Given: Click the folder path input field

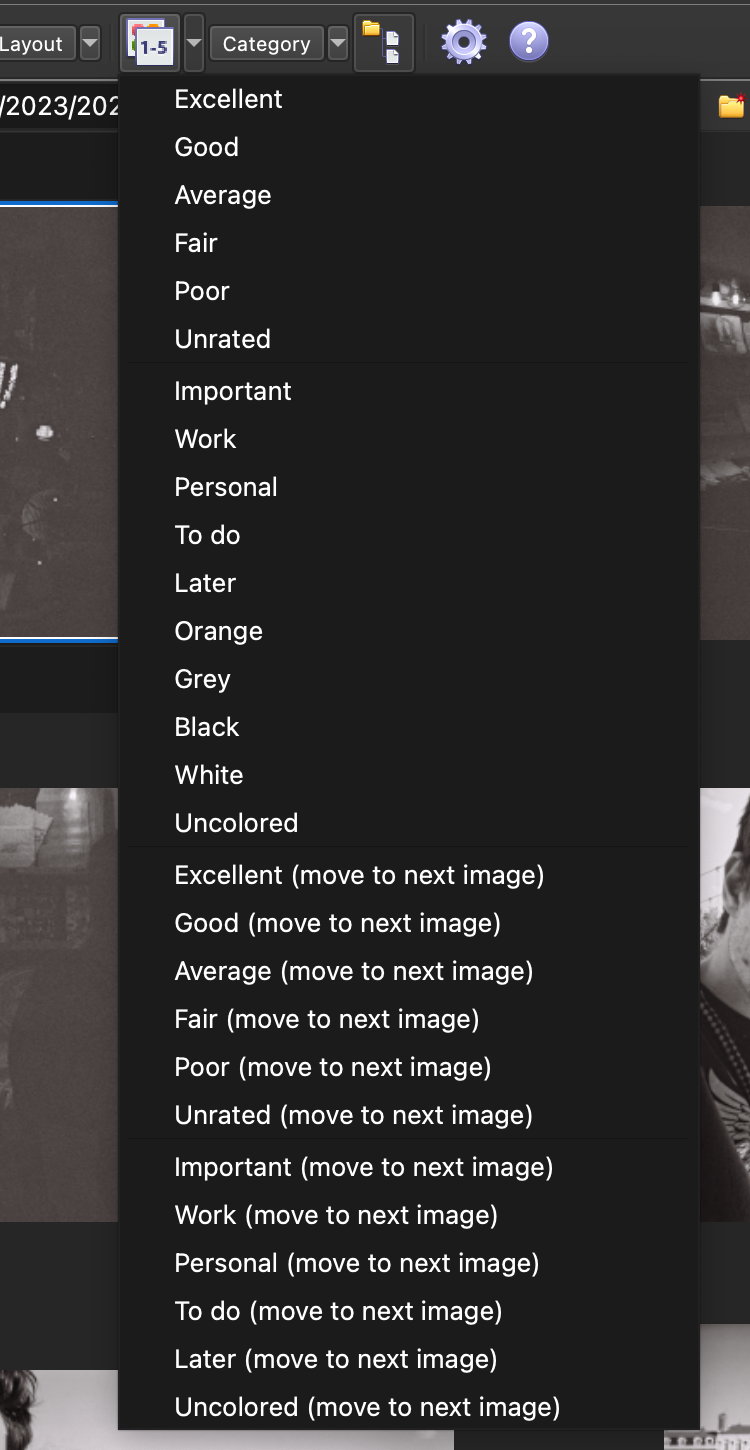Looking at the screenshot, I should (60, 106).
